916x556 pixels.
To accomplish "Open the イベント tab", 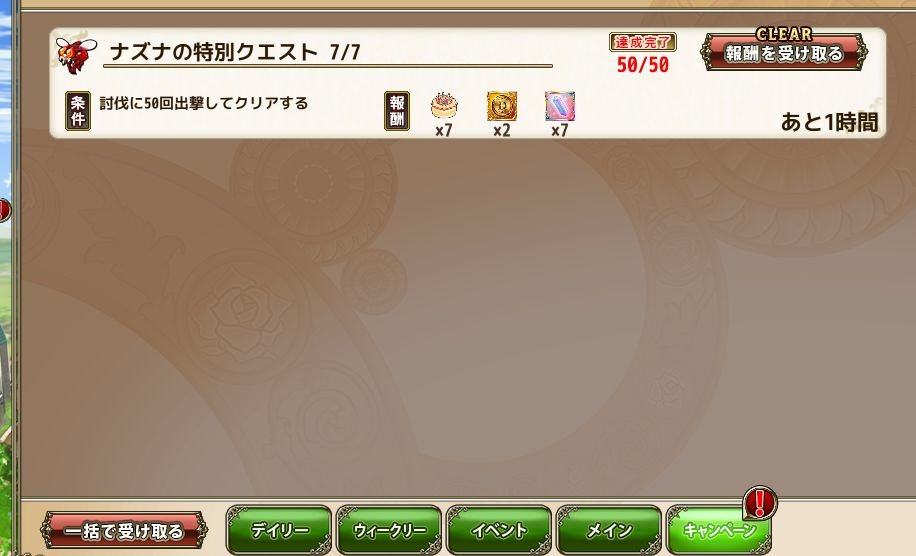I will point(499,530).
